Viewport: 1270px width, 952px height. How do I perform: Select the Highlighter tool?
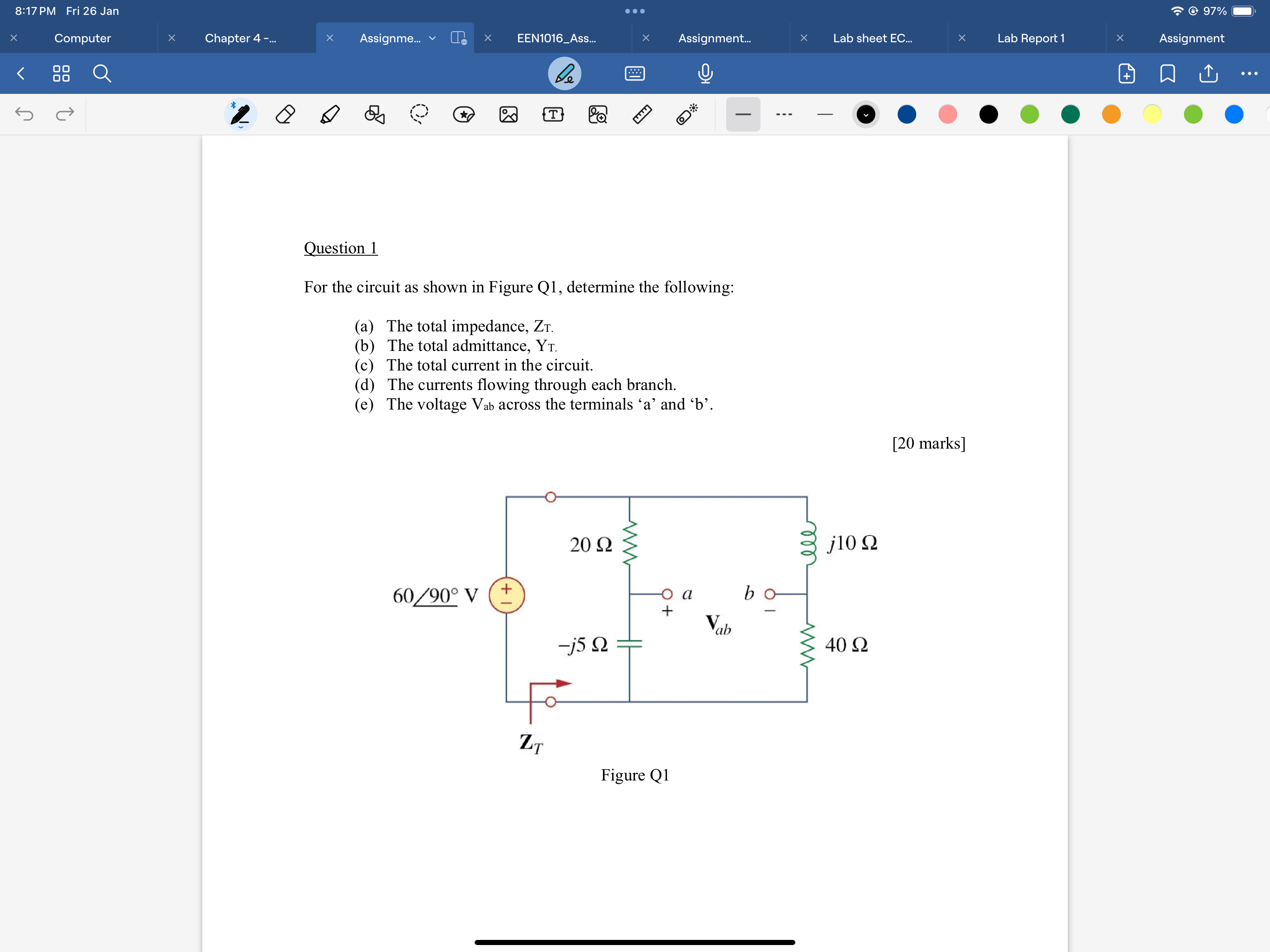coord(330,114)
